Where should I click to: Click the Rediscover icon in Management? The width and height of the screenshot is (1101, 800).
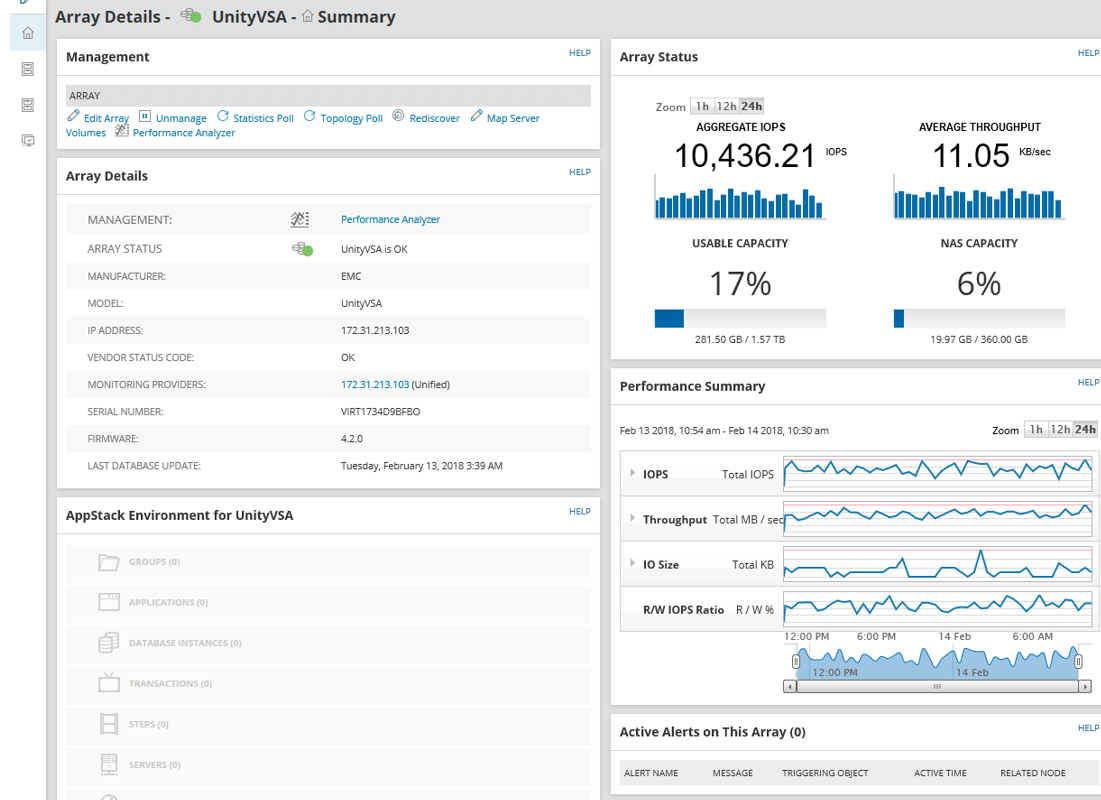399,117
